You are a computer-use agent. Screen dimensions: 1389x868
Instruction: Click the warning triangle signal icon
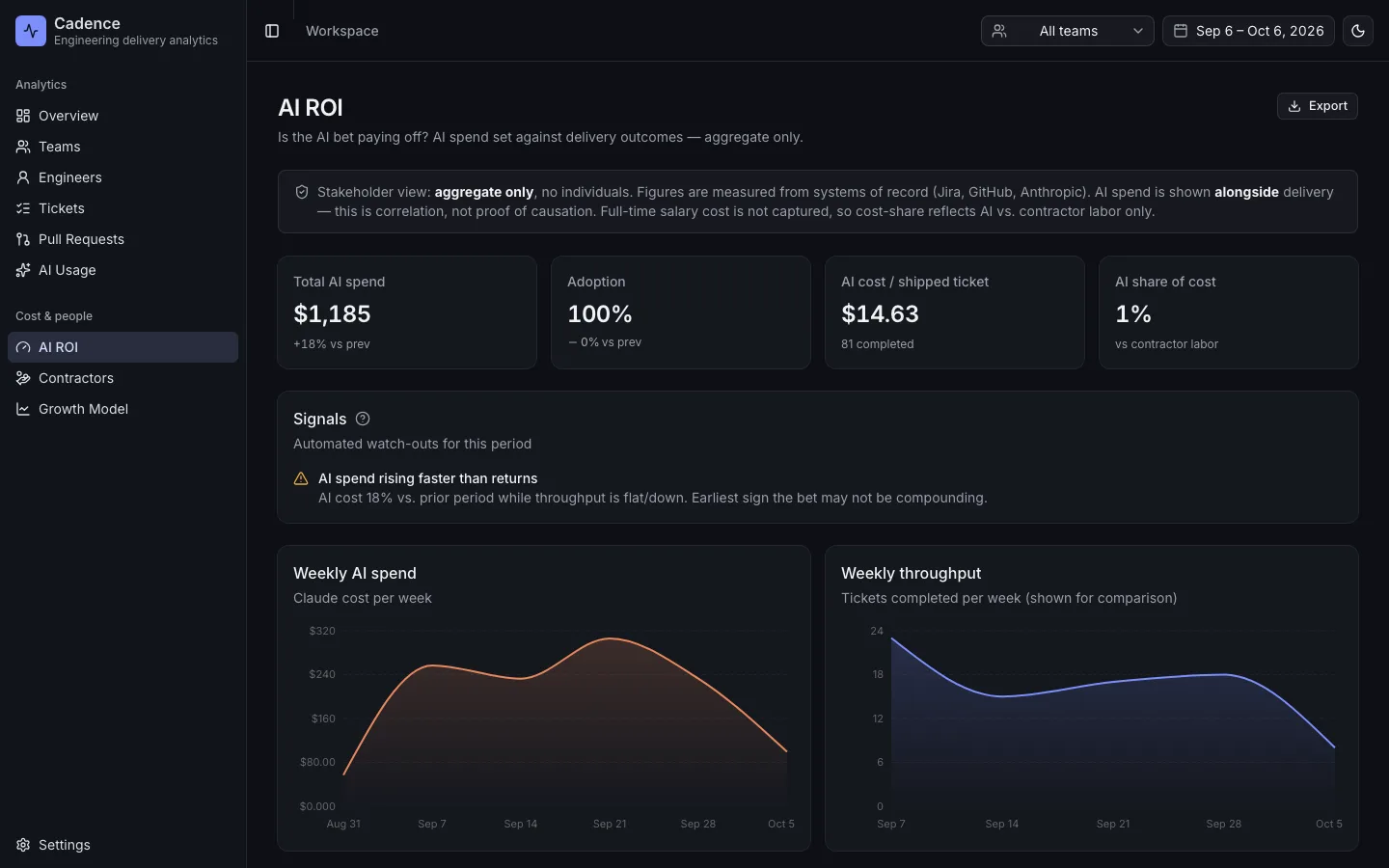click(x=301, y=478)
